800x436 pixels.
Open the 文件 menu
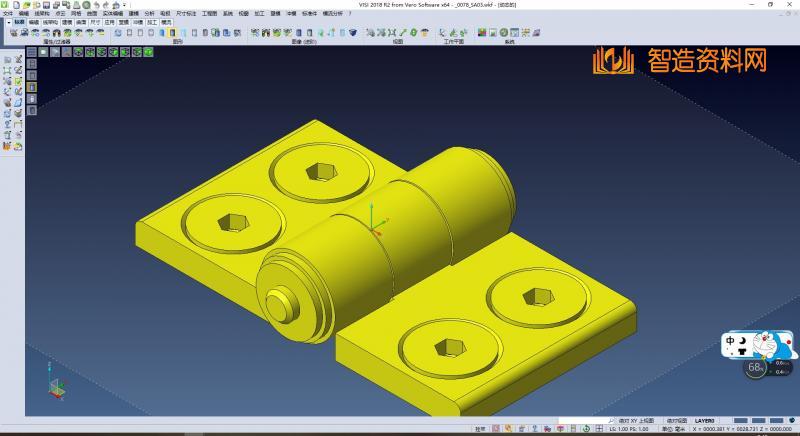(x=7, y=13)
